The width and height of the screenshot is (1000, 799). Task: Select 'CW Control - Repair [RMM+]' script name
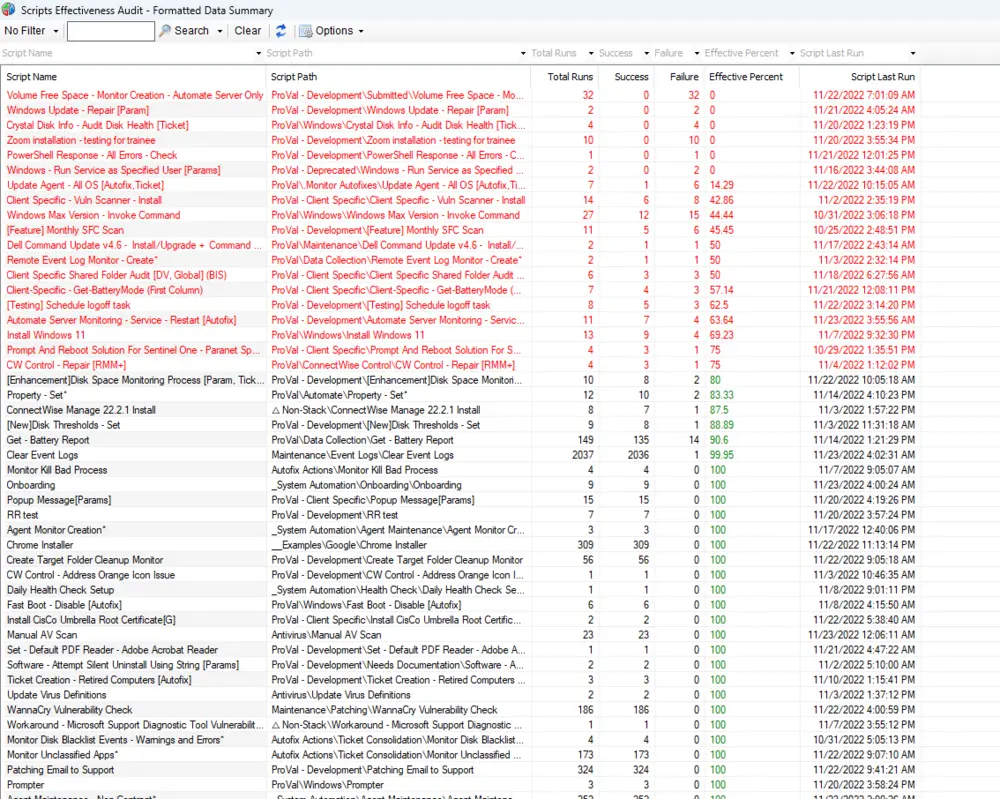[x=66, y=365]
